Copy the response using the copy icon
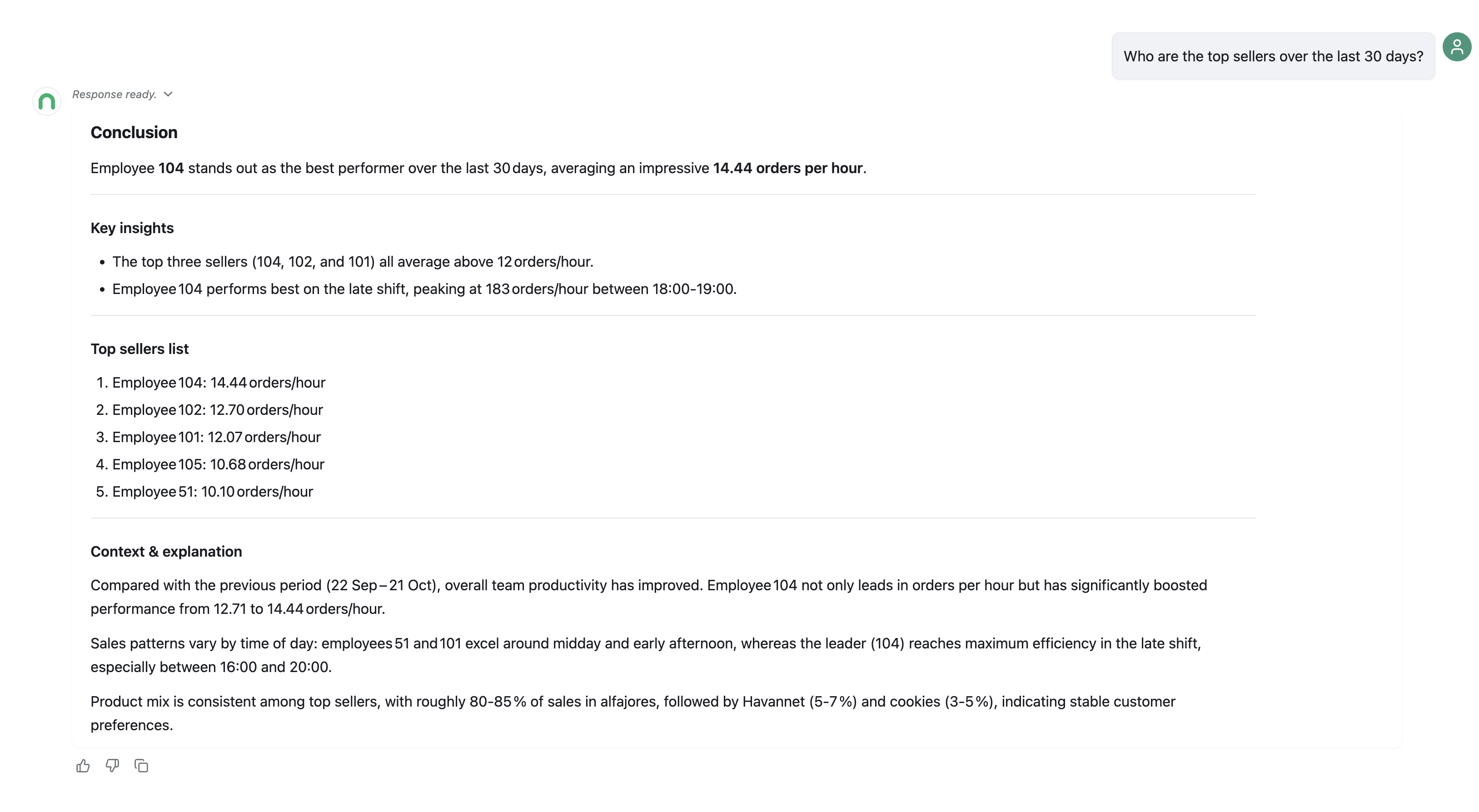1479x812 pixels. (141, 766)
